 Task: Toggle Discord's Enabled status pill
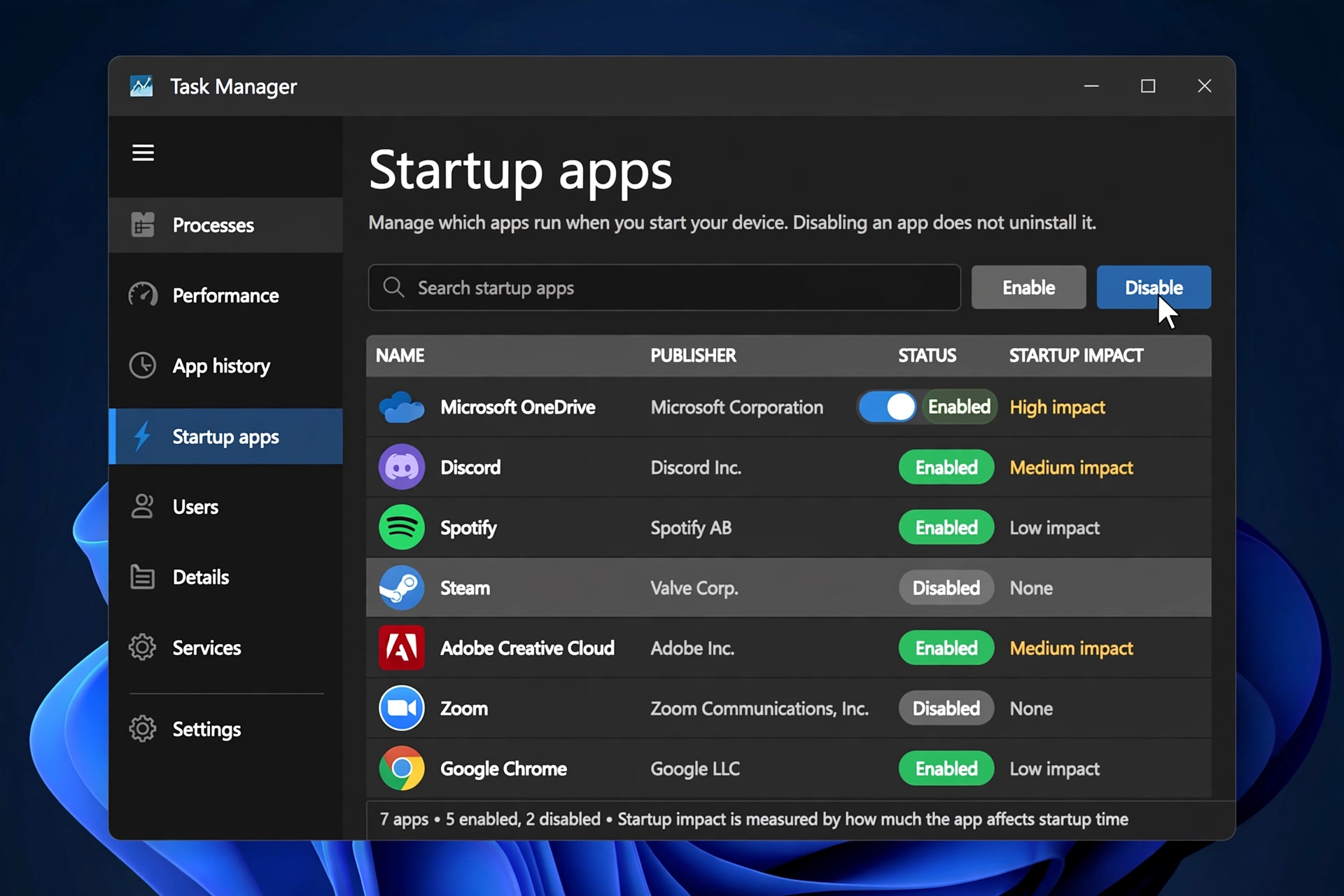[946, 467]
